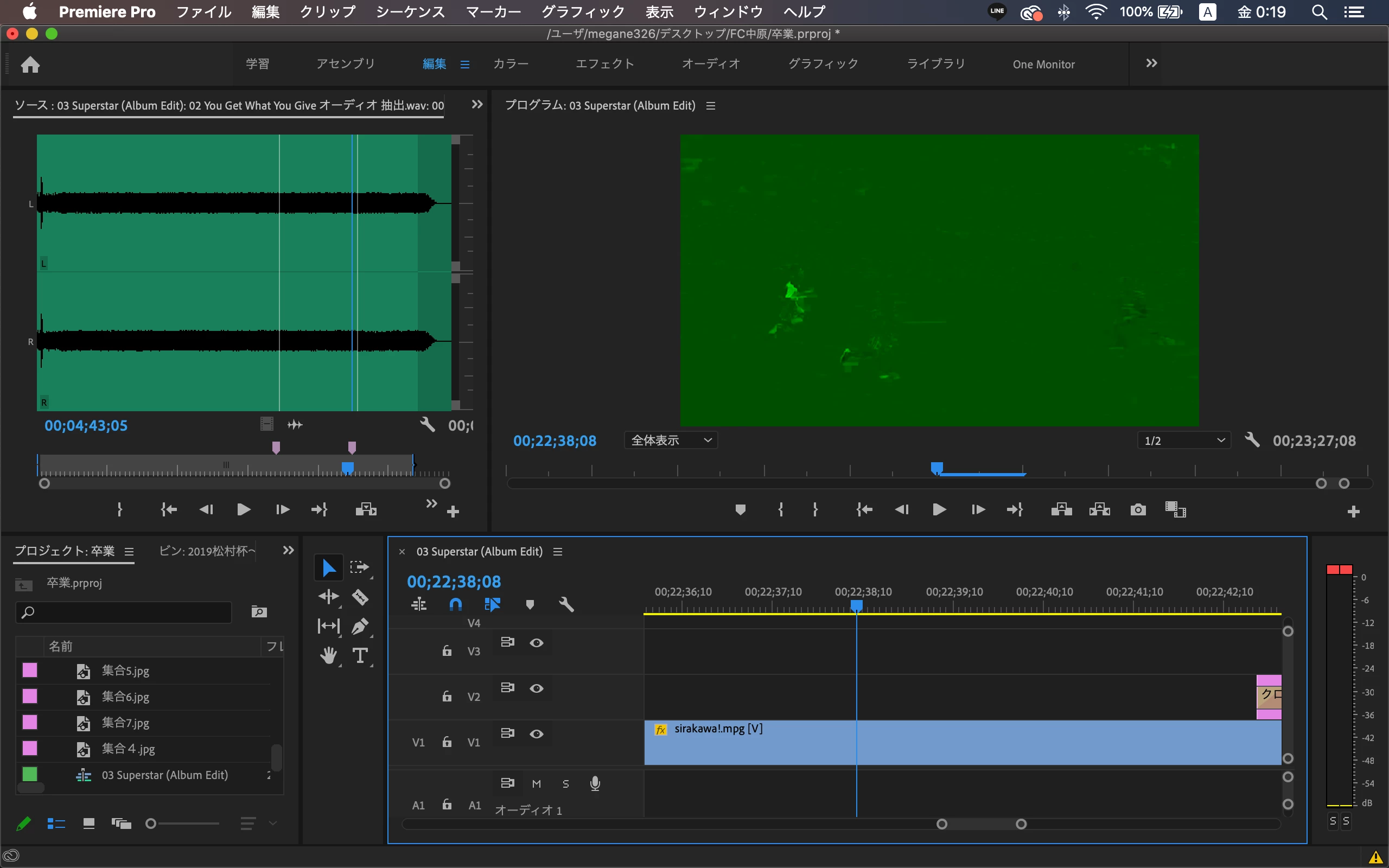1389x868 pixels.
Task: Open the シーケンス menu
Action: tap(410, 11)
